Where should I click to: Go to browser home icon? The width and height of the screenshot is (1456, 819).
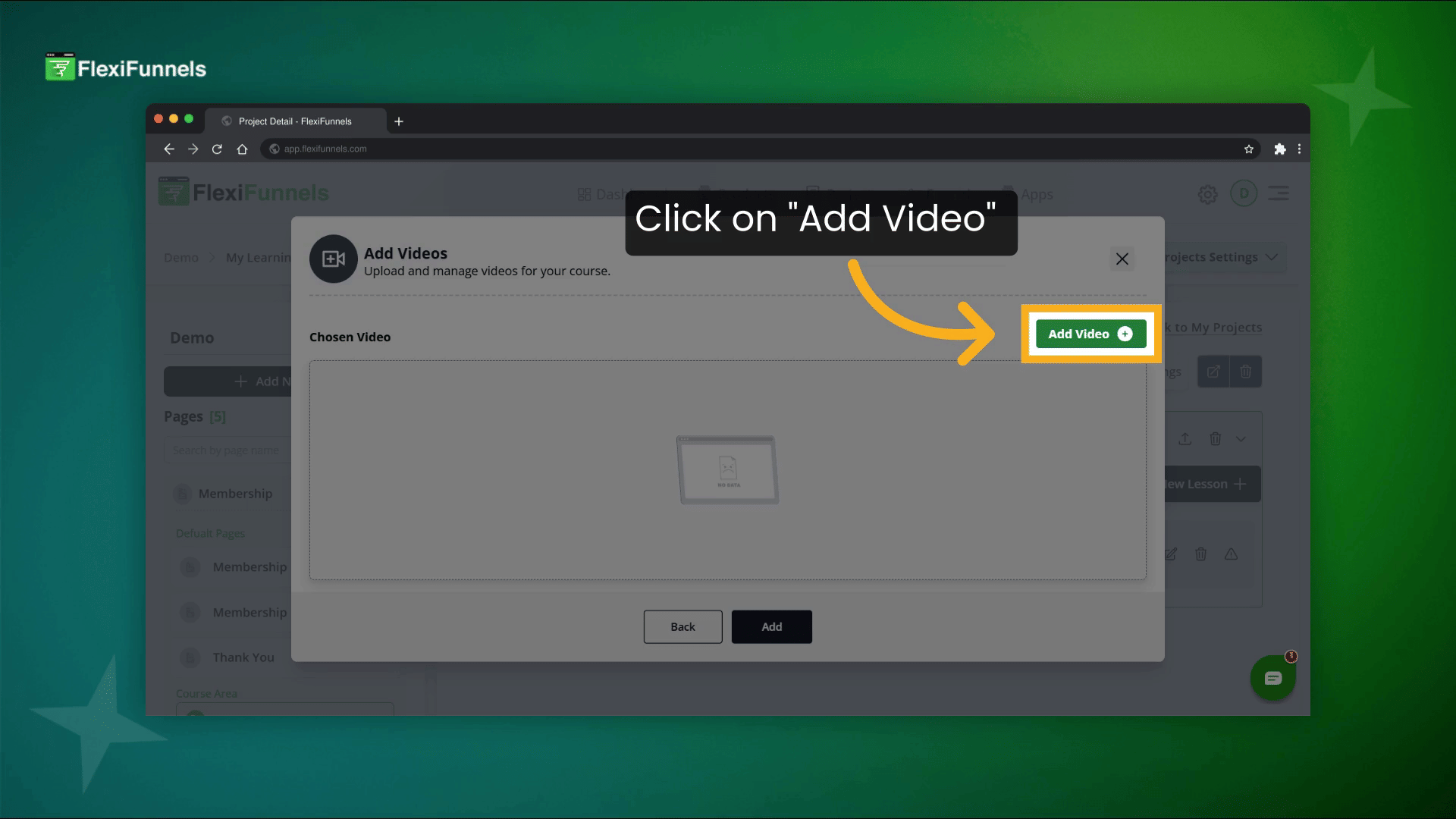[242, 149]
